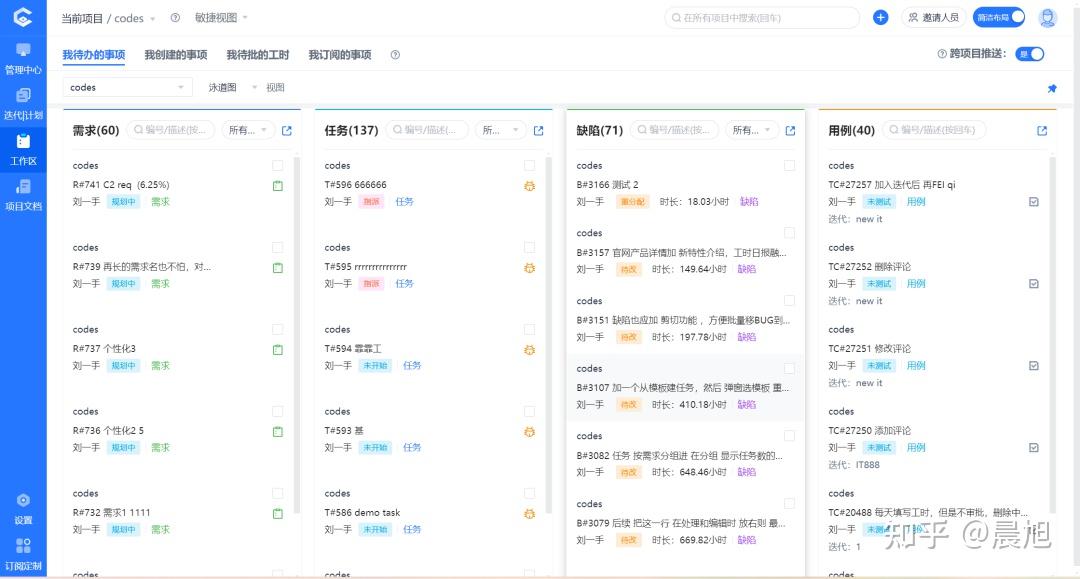Open the 敏捷视图 view dropdown

(221, 18)
